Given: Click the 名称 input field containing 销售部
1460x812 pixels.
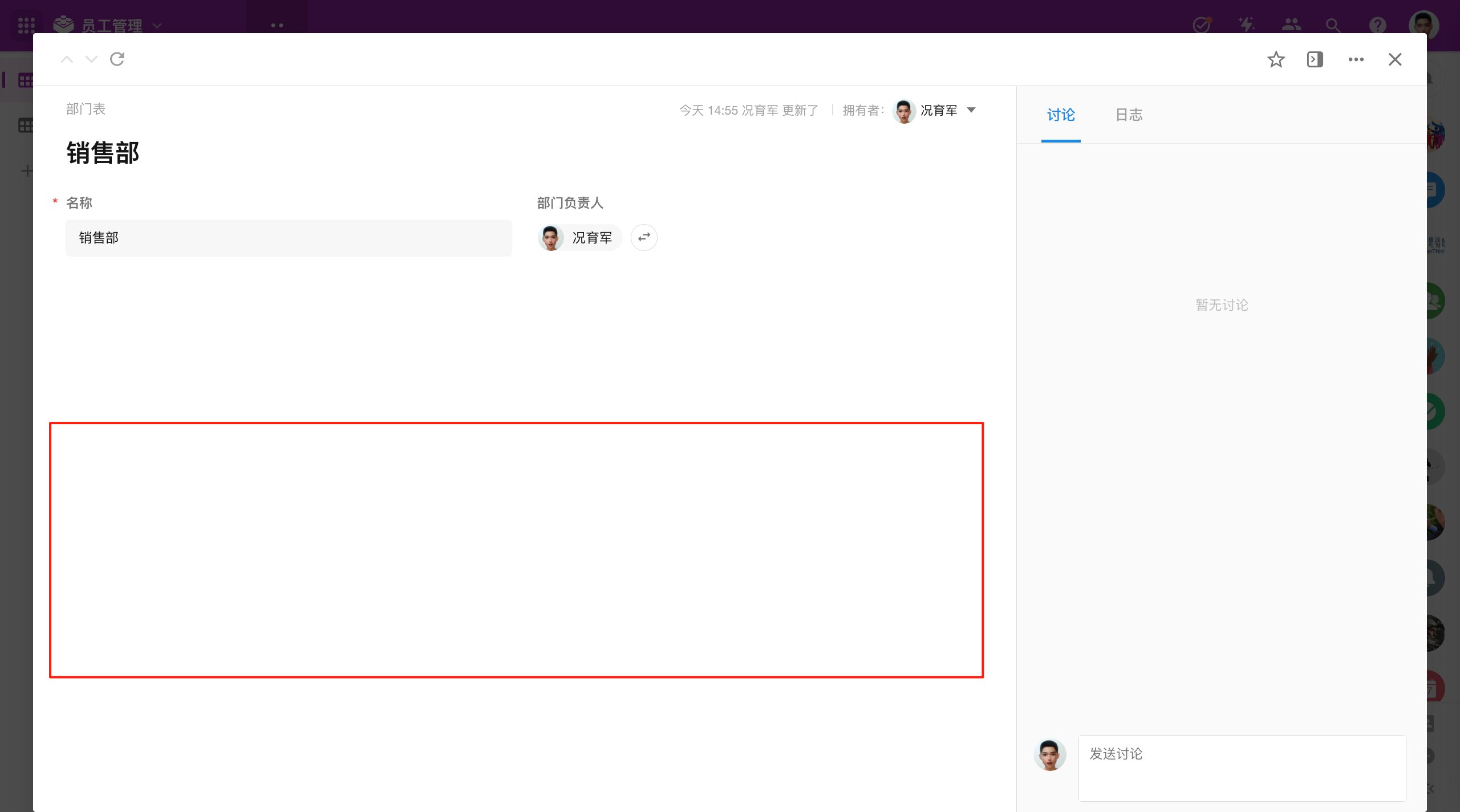Looking at the screenshot, I should 289,238.
